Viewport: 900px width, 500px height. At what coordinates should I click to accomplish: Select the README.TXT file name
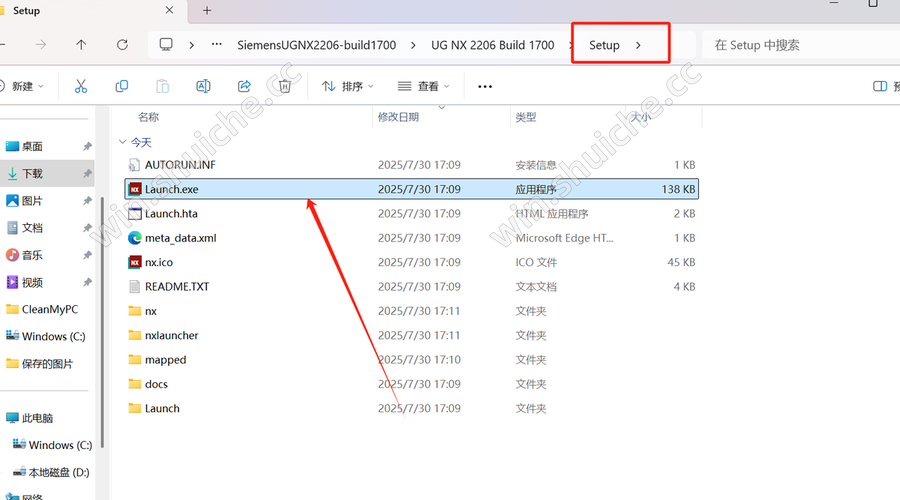tap(177, 286)
